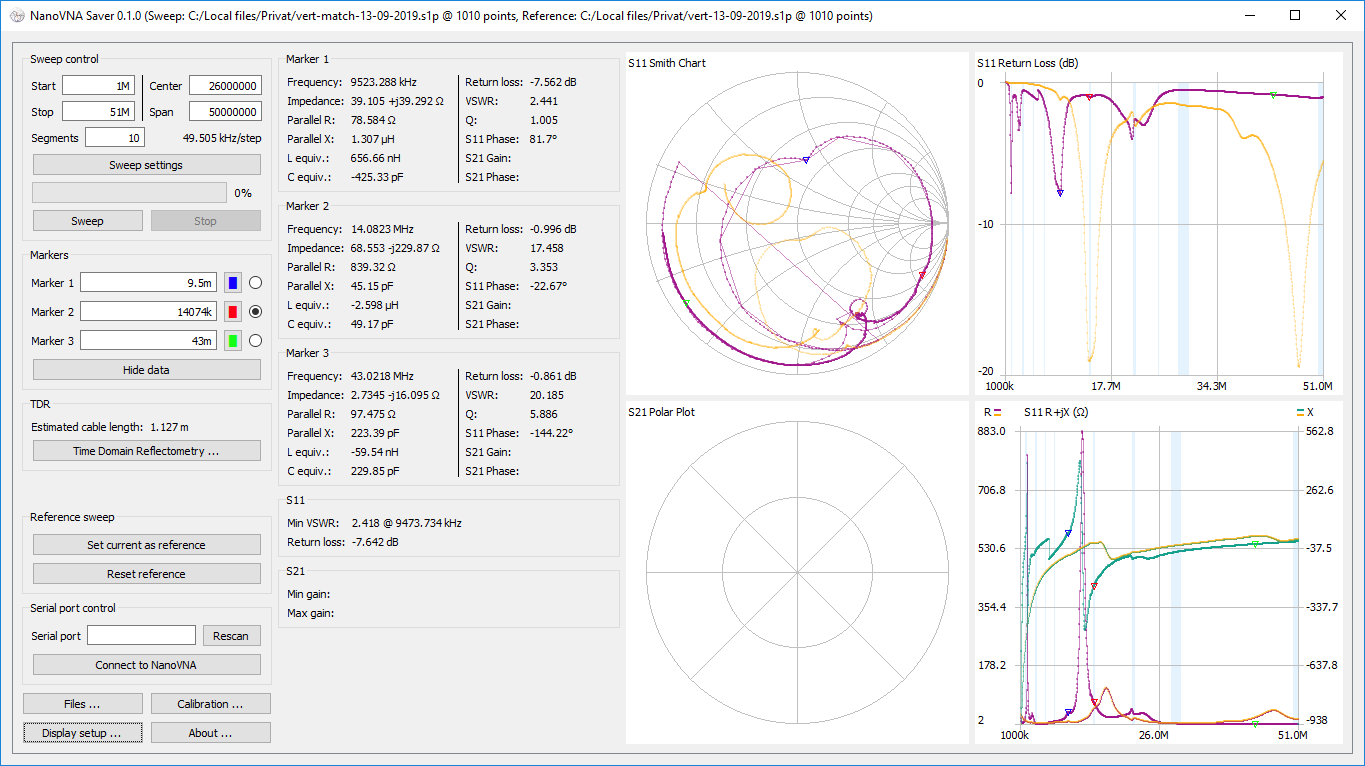
Task: Open Time Domain Reflectometry window
Action: click(x=146, y=451)
